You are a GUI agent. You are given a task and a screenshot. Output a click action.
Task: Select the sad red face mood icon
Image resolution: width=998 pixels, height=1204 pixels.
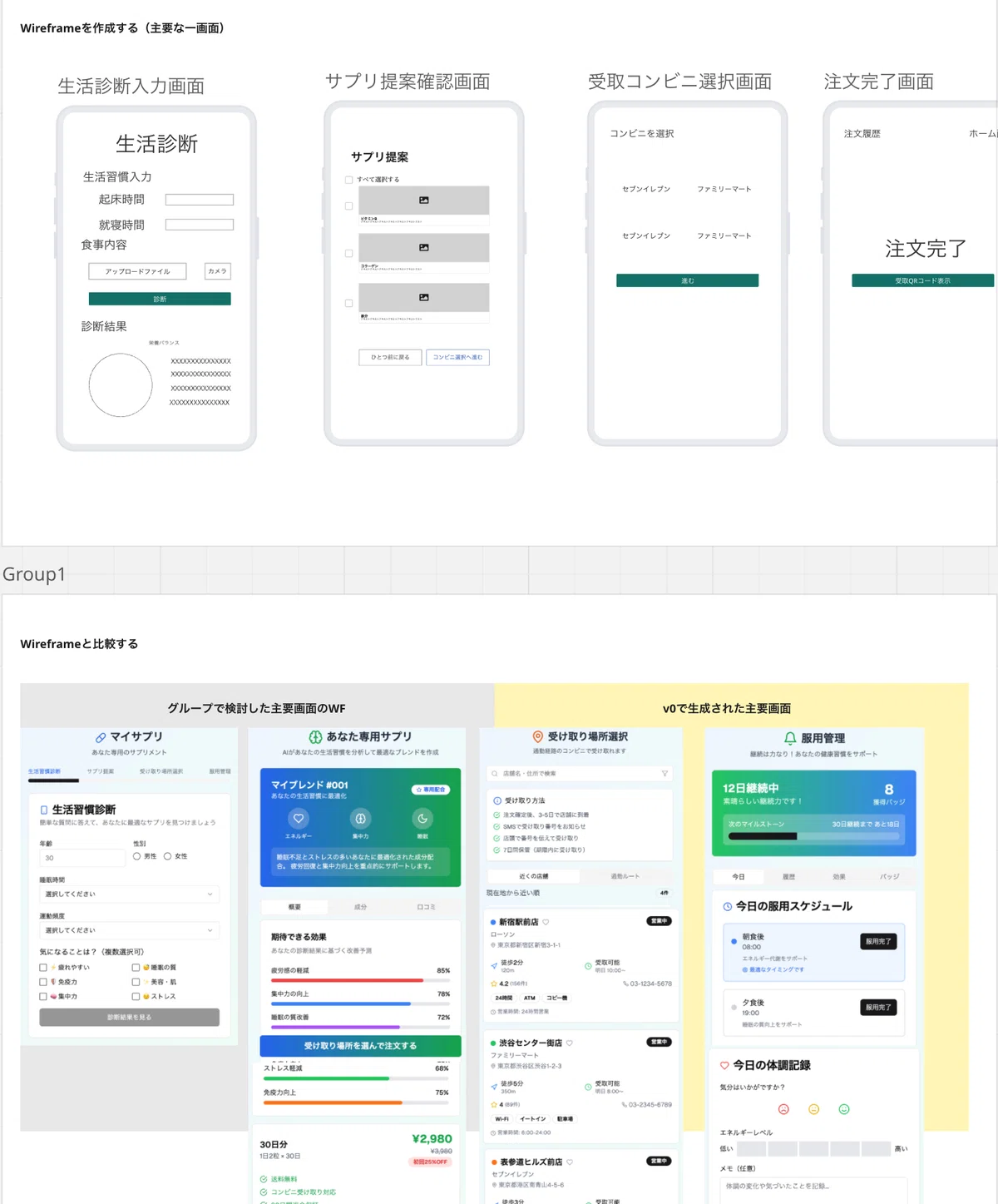(783, 1109)
